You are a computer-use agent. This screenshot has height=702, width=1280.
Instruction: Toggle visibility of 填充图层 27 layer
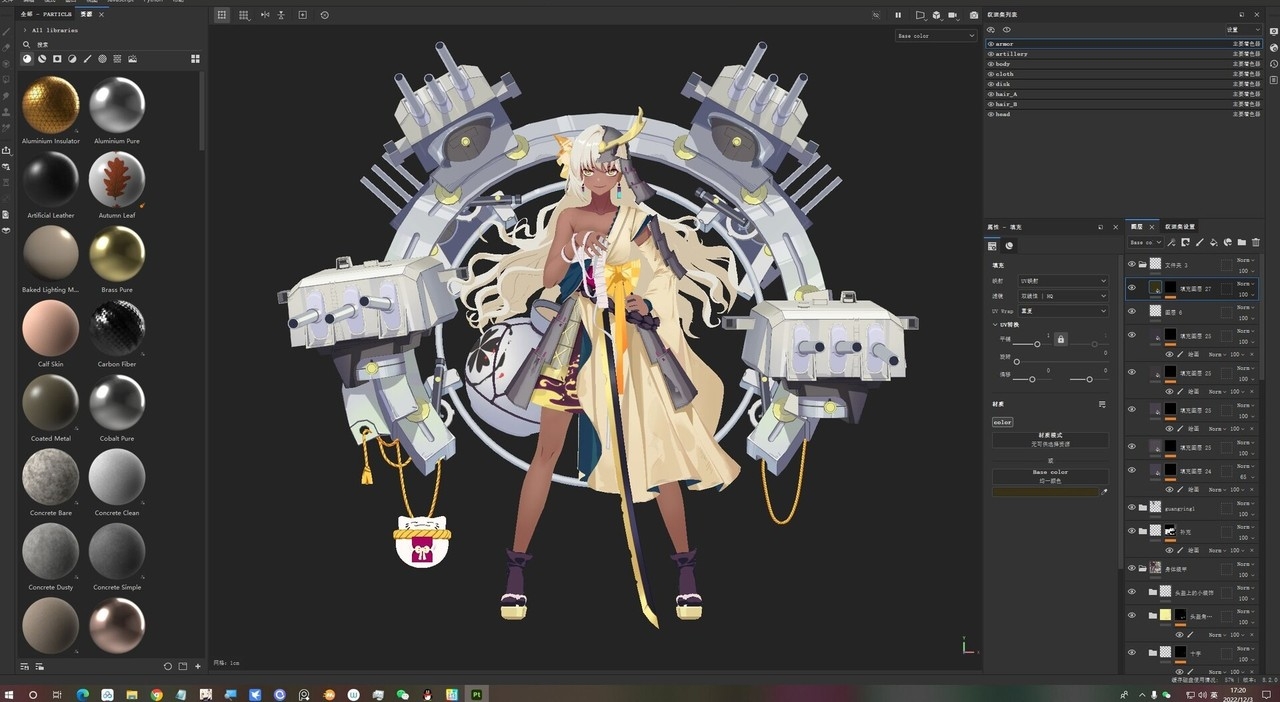click(1132, 288)
